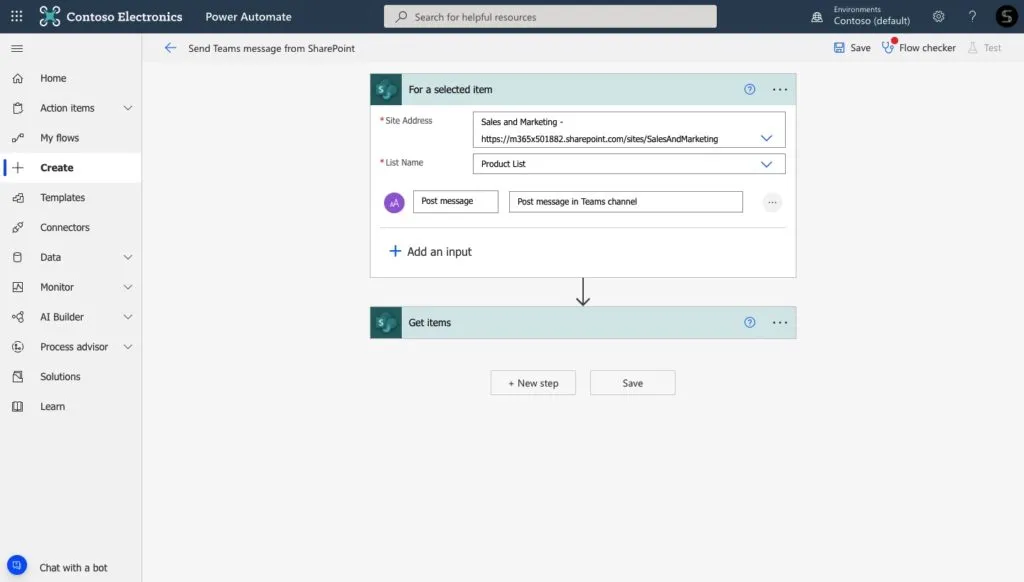Open ellipsis menu of Get items
The width and height of the screenshot is (1024, 582).
pyautogui.click(x=780, y=323)
